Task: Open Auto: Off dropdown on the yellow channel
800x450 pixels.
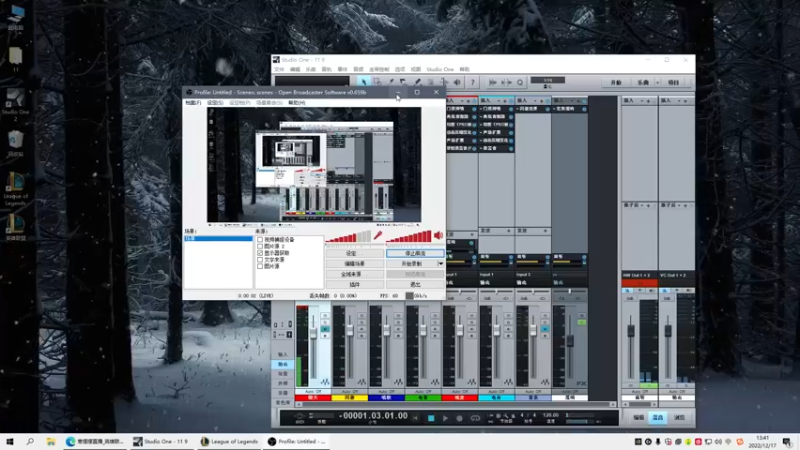Action: click(349, 392)
